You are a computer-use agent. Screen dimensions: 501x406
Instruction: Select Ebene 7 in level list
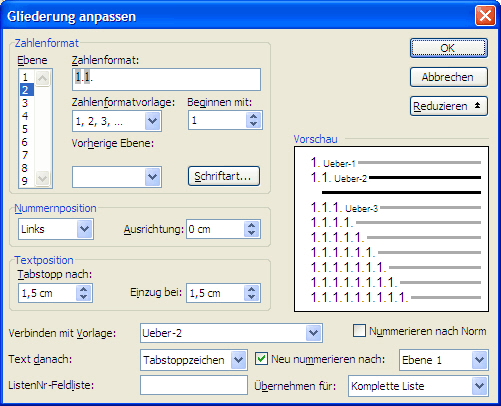pyautogui.click(x=25, y=155)
